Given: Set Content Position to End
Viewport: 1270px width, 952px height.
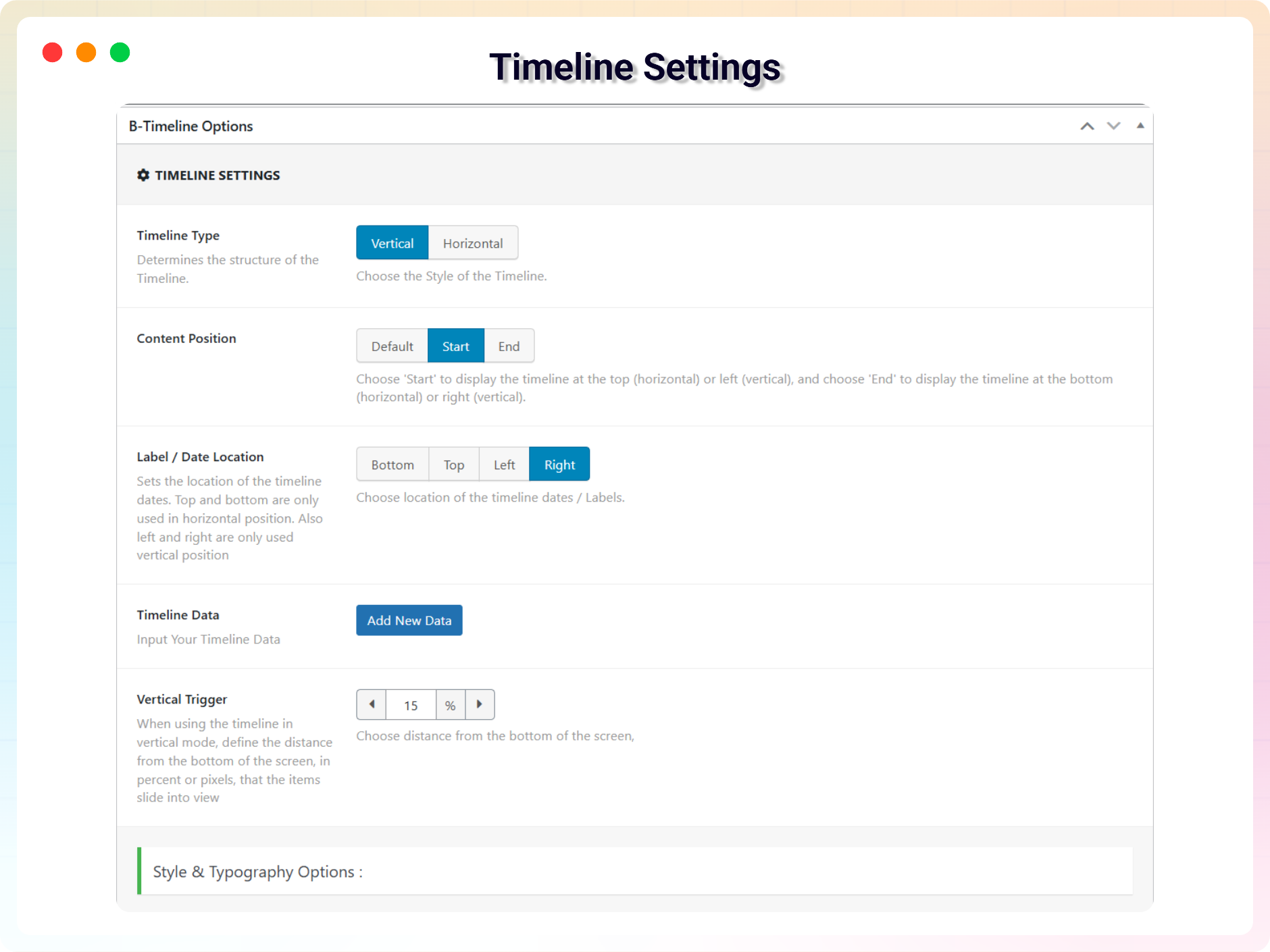Looking at the screenshot, I should (509, 346).
